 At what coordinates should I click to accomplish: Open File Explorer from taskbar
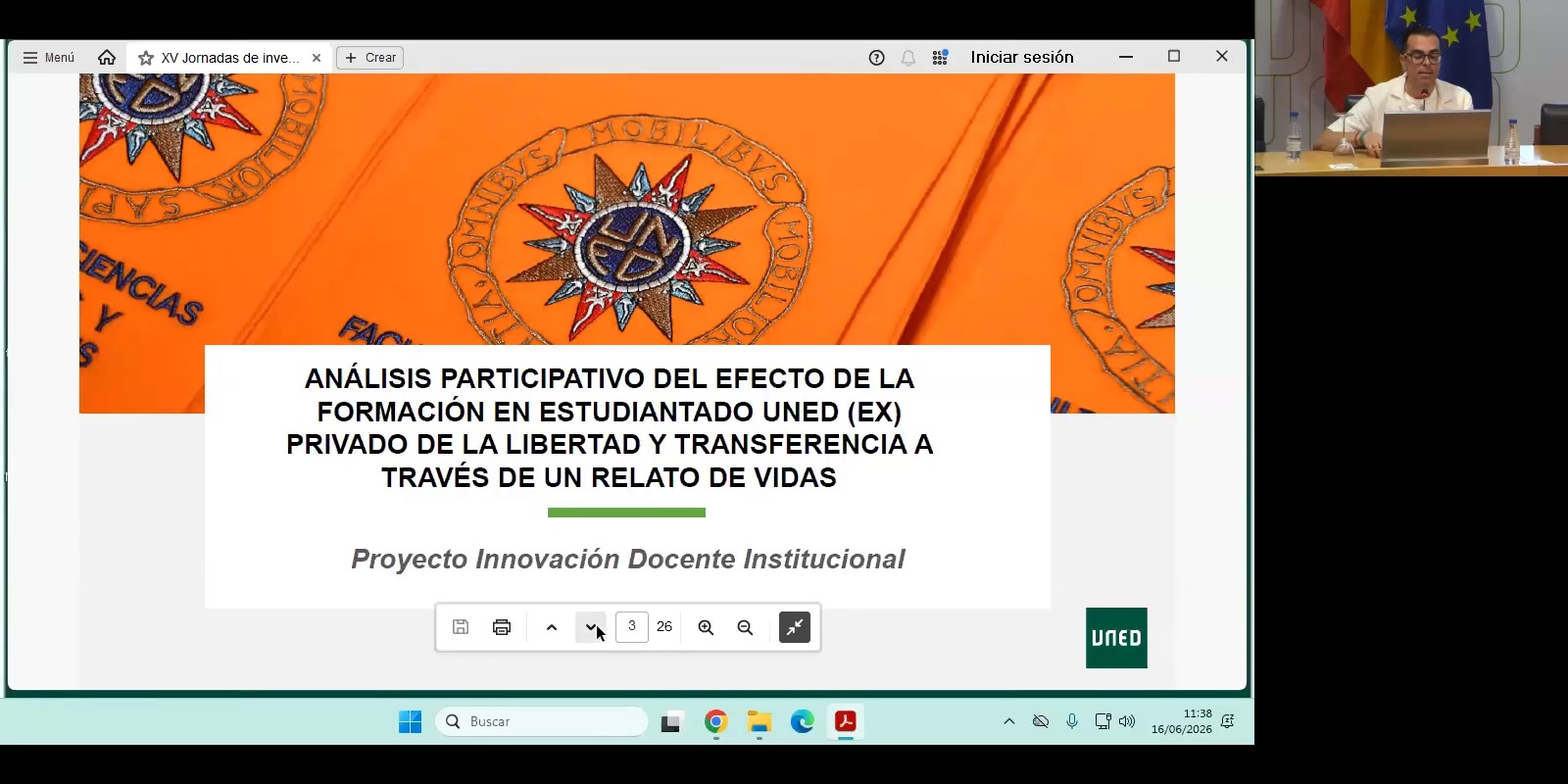tap(759, 722)
